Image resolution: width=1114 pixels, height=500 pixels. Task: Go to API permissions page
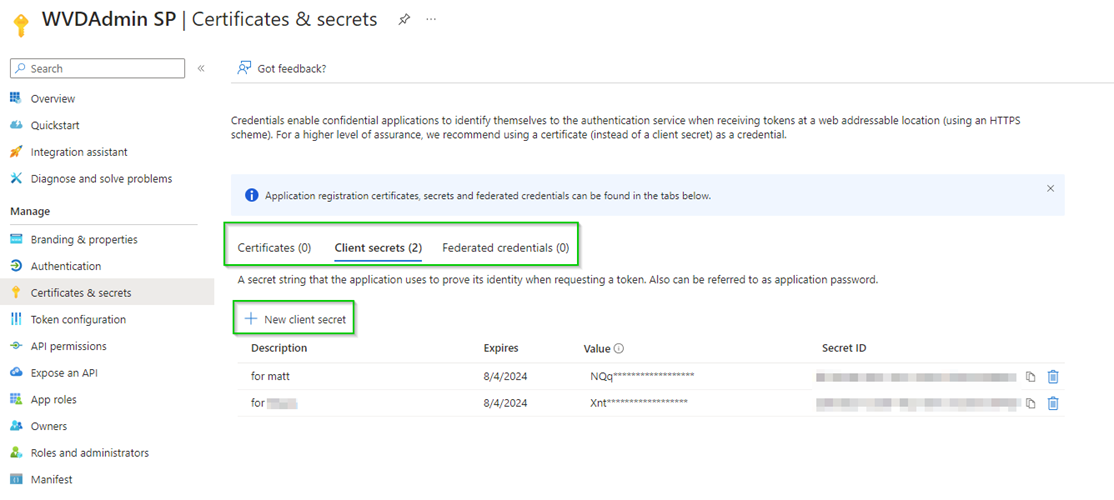[68, 346]
